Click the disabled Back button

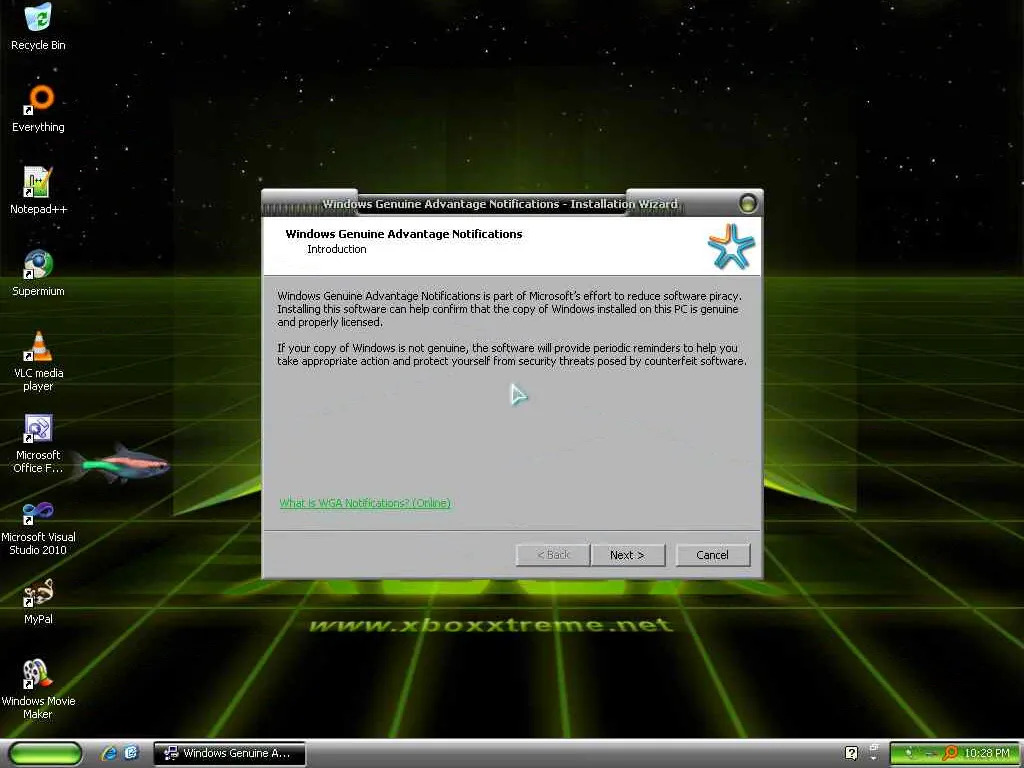(553, 555)
